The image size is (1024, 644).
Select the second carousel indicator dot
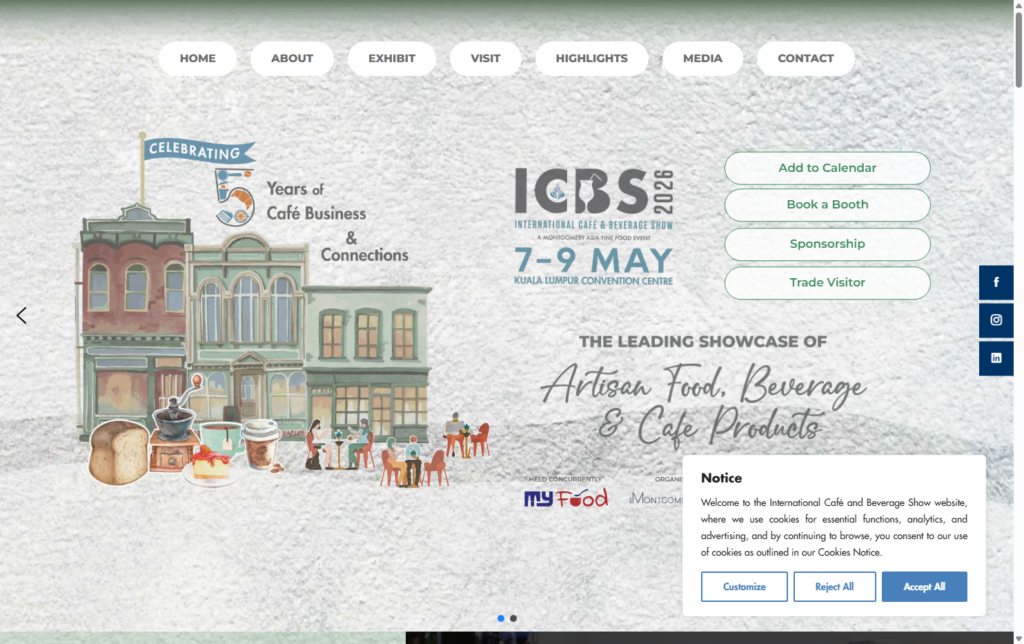tap(513, 618)
